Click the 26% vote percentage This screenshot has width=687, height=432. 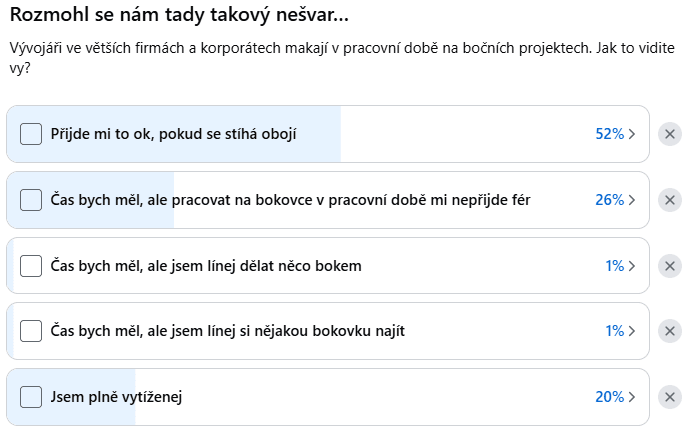(609, 200)
